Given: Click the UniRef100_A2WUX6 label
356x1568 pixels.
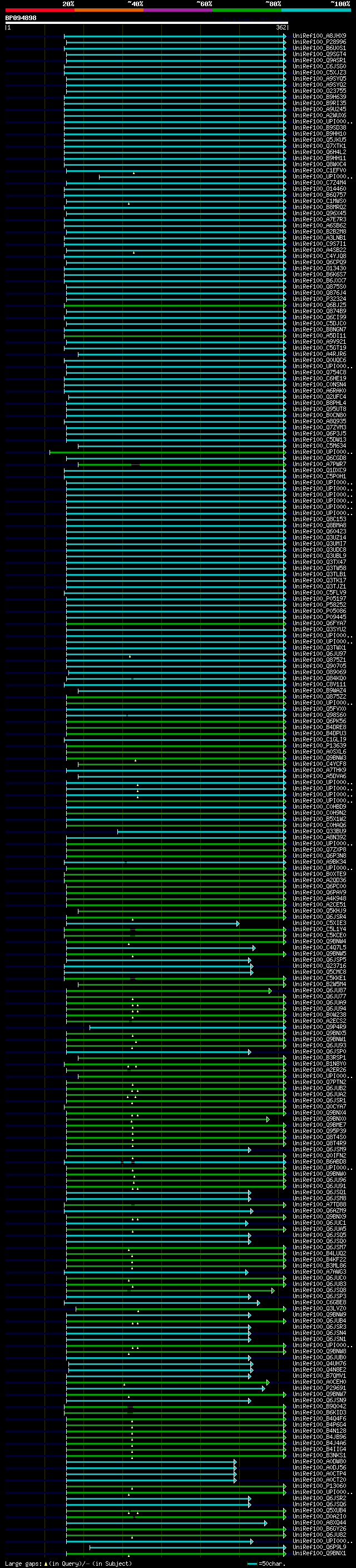Looking at the screenshot, I should (319, 115).
